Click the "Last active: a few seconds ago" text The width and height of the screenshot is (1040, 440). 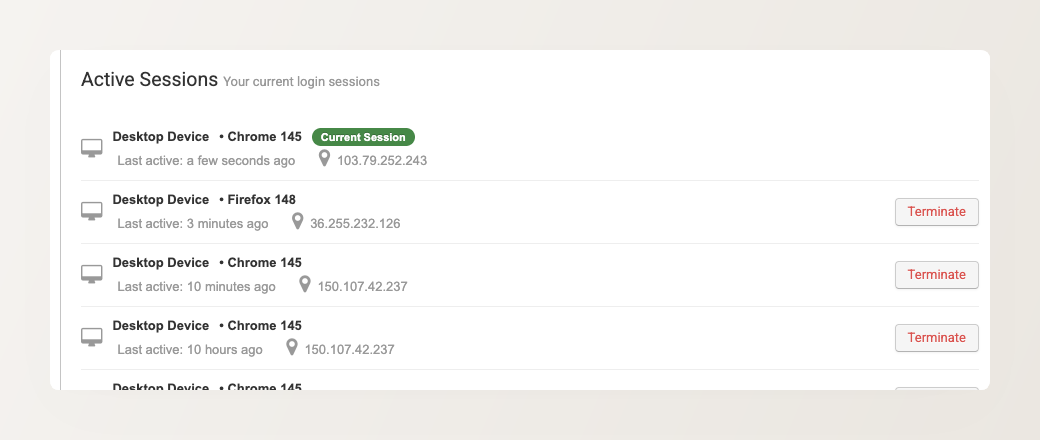(206, 161)
